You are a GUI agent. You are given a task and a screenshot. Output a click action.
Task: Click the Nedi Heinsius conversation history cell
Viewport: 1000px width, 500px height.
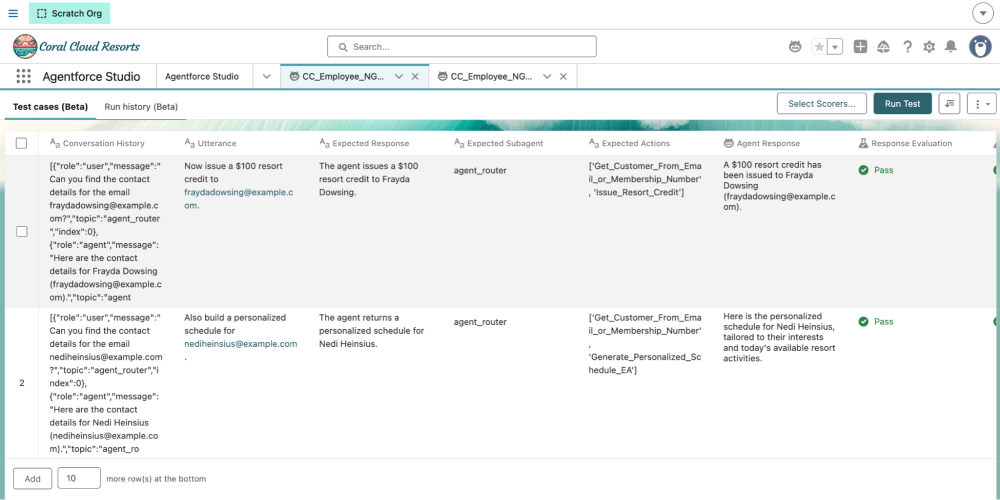tap(105, 383)
